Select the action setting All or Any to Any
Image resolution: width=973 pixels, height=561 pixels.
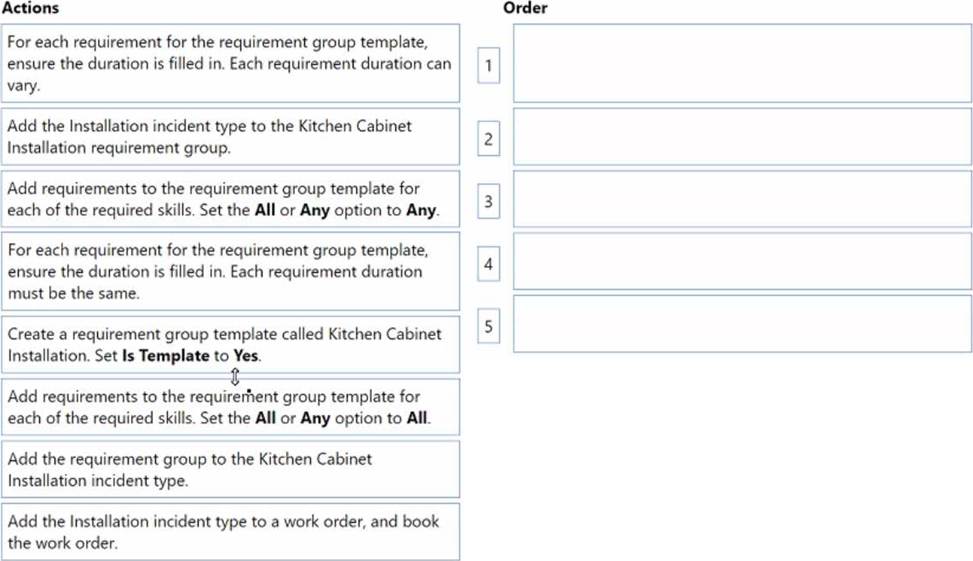(x=230, y=199)
